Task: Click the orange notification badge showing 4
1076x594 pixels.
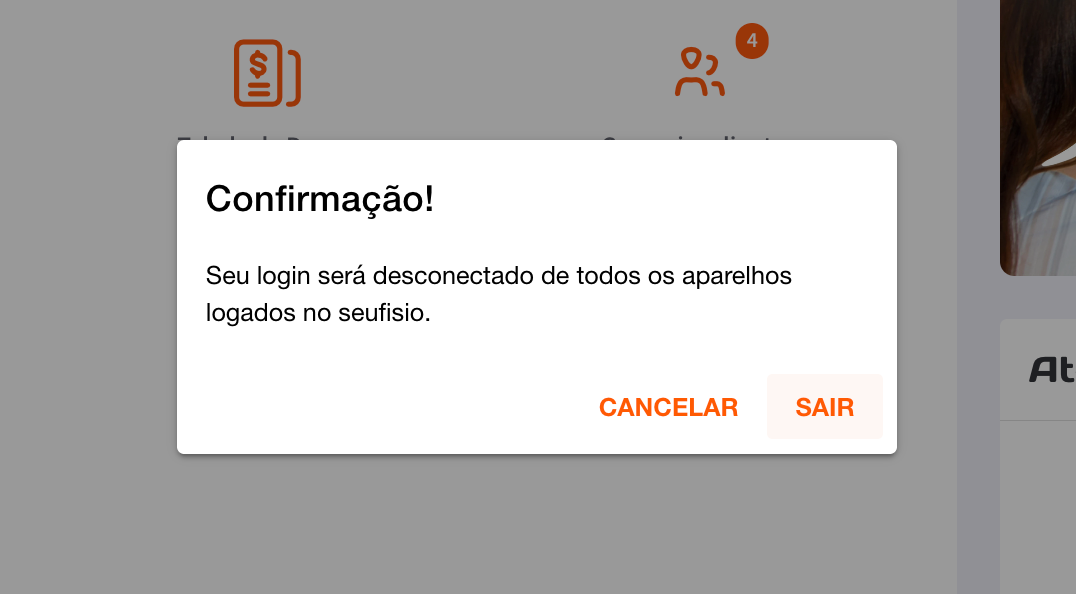Action: tap(752, 41)
